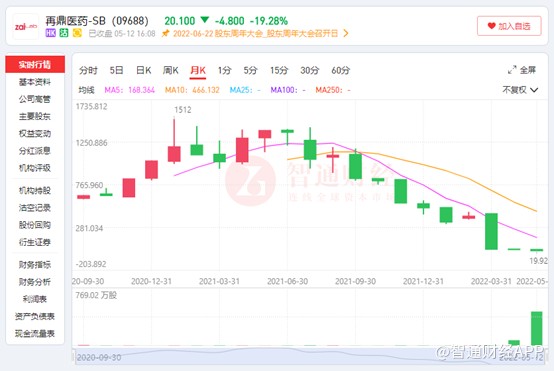Click the MA10: 466.132 indicator label
The width and height of the screenshot is (554, 371).
tap(192, 90)
